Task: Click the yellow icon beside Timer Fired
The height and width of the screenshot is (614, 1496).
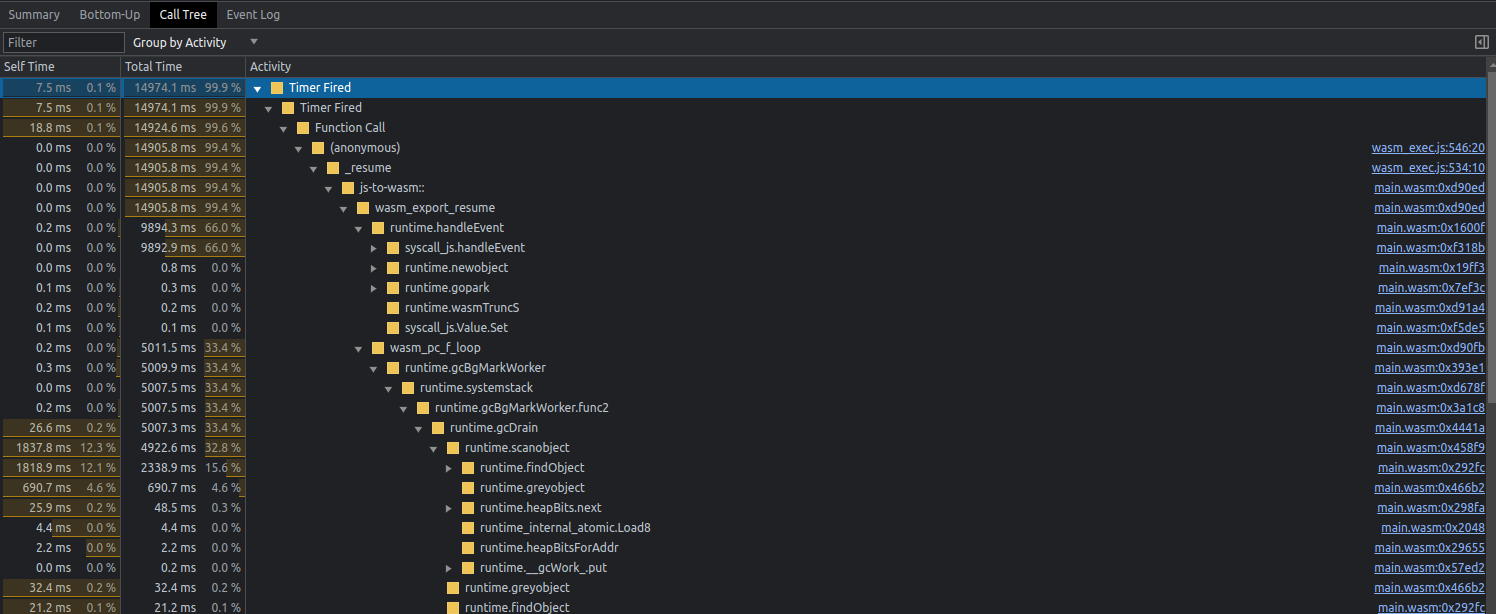Action: pyautogui.click(x=279, y=87)
